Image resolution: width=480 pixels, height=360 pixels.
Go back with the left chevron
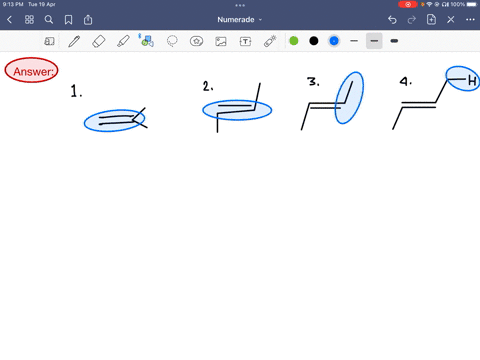(x=10, y=20)
